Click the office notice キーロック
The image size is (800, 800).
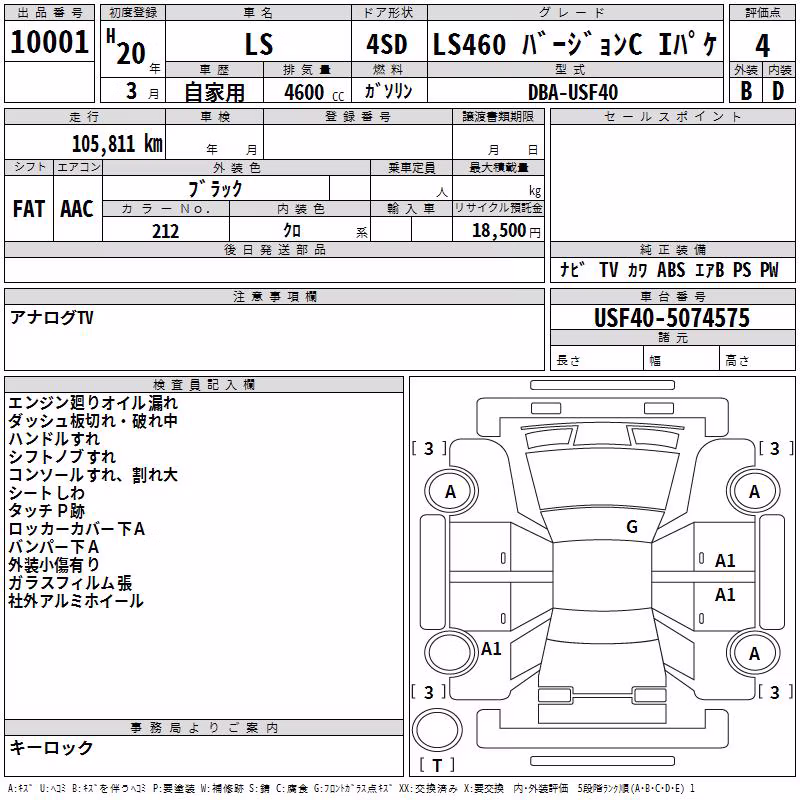(52, 747)
